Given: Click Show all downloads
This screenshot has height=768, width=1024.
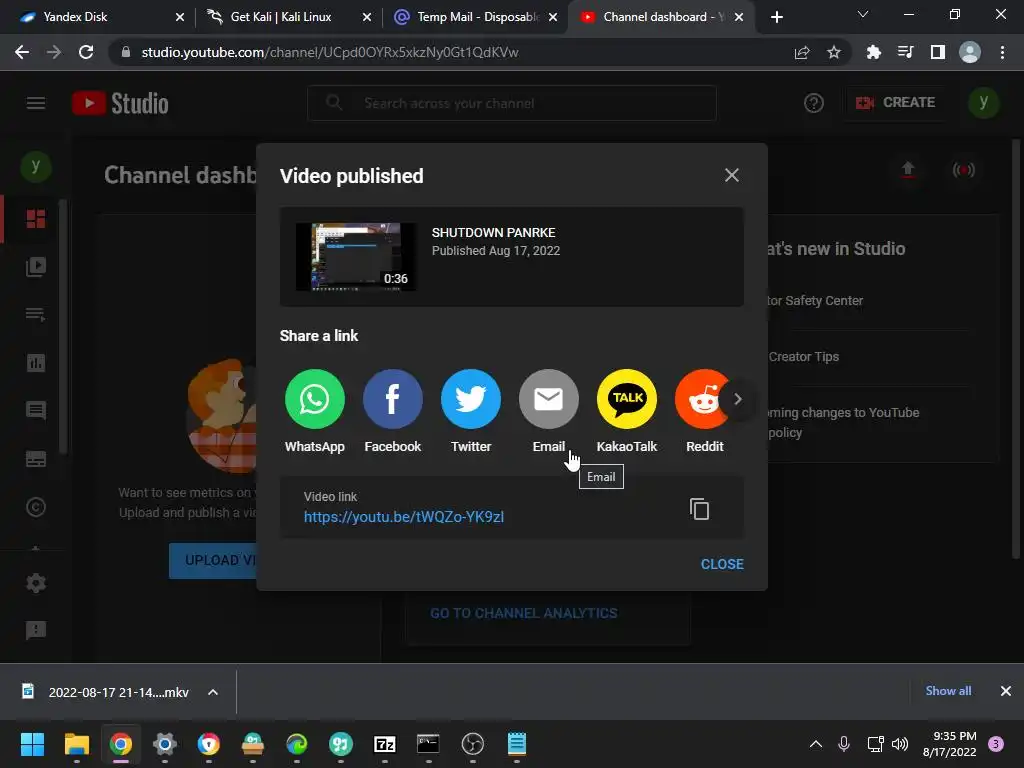Looking at the screenshot, I should [x=948, y=691].
